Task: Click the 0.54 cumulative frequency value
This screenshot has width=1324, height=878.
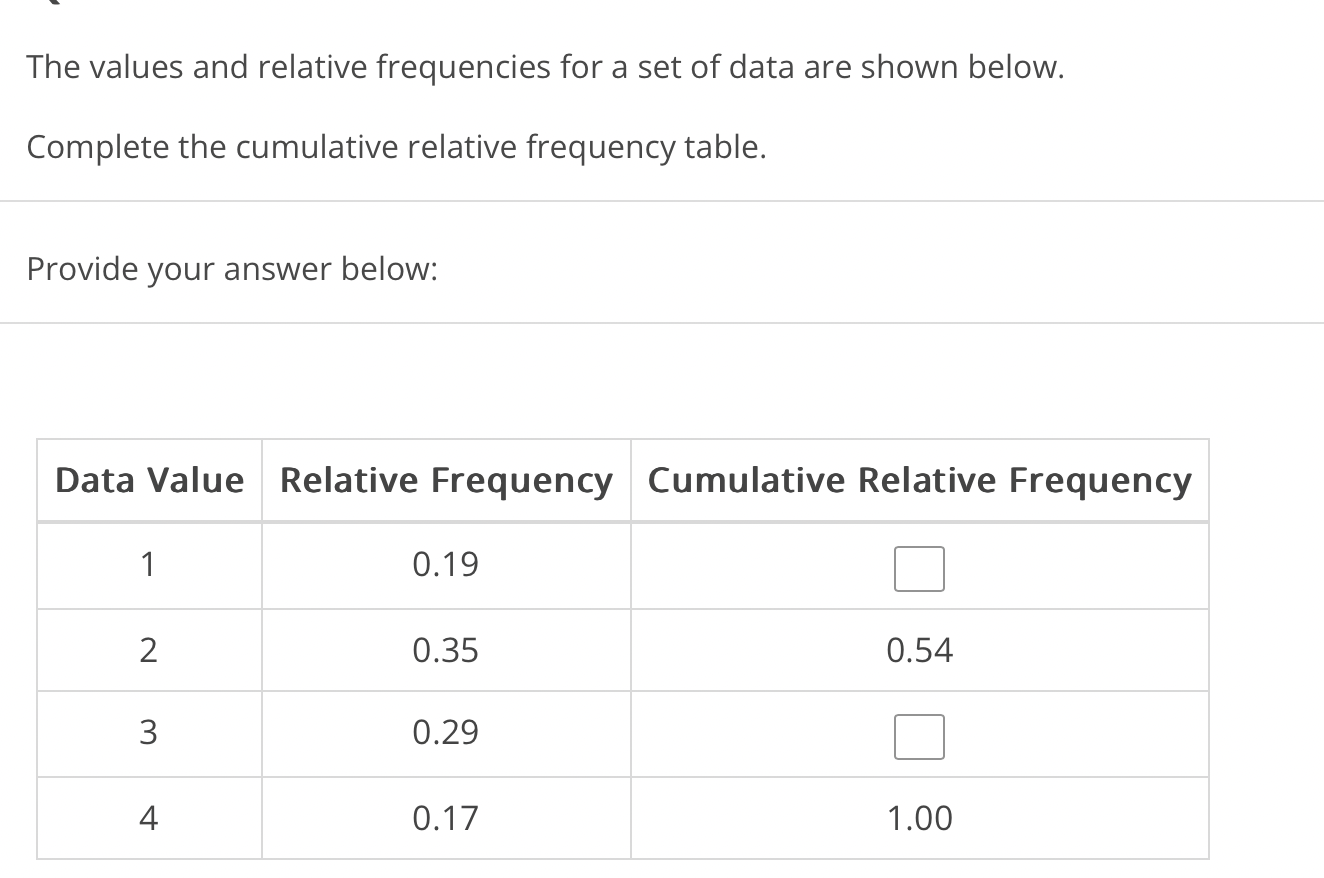Action: tap(920, 651)
